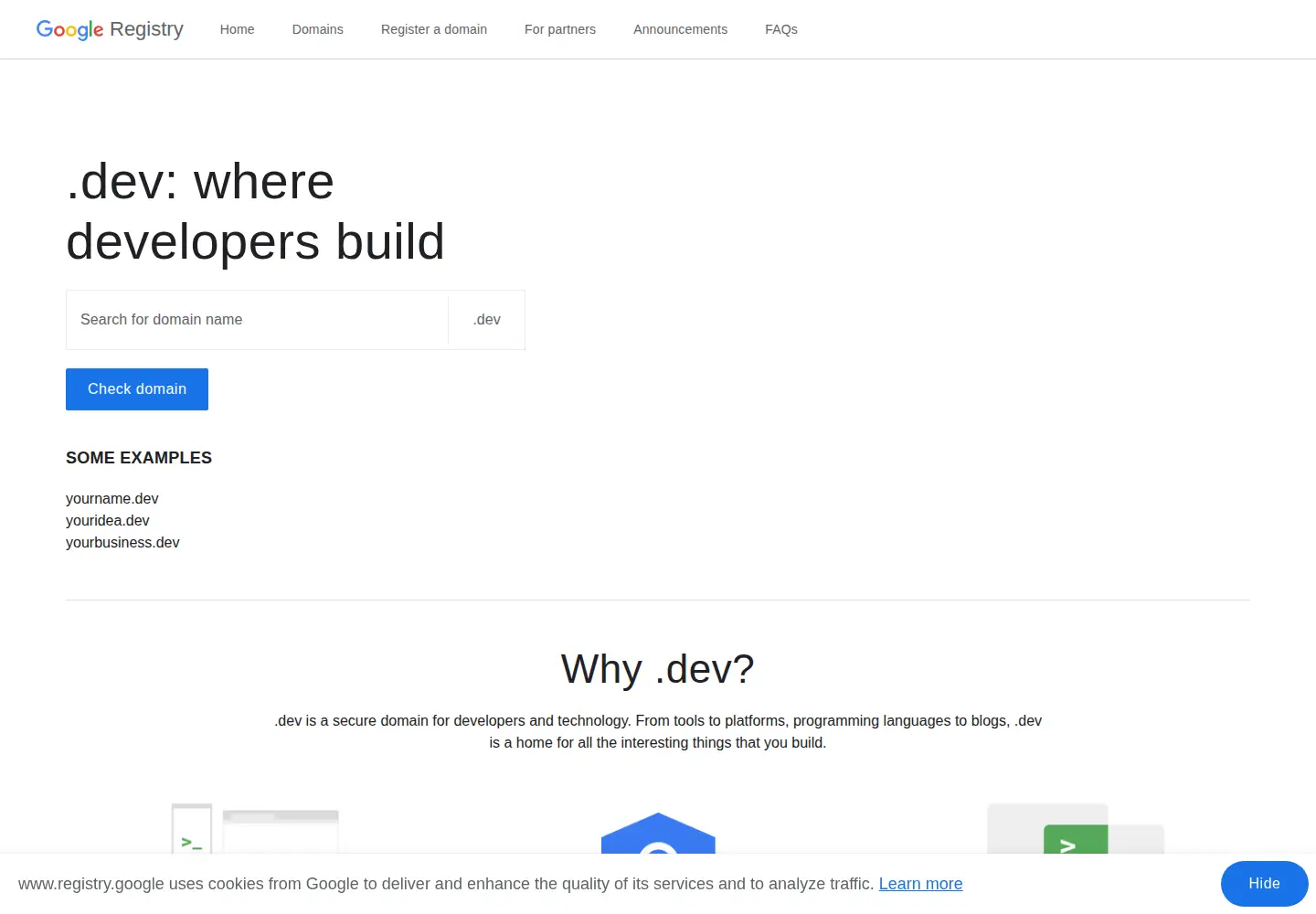This screenshot has height=914, width=1316.
Task: Click the yourbusiness.dev example
Action: coord(122,542)
